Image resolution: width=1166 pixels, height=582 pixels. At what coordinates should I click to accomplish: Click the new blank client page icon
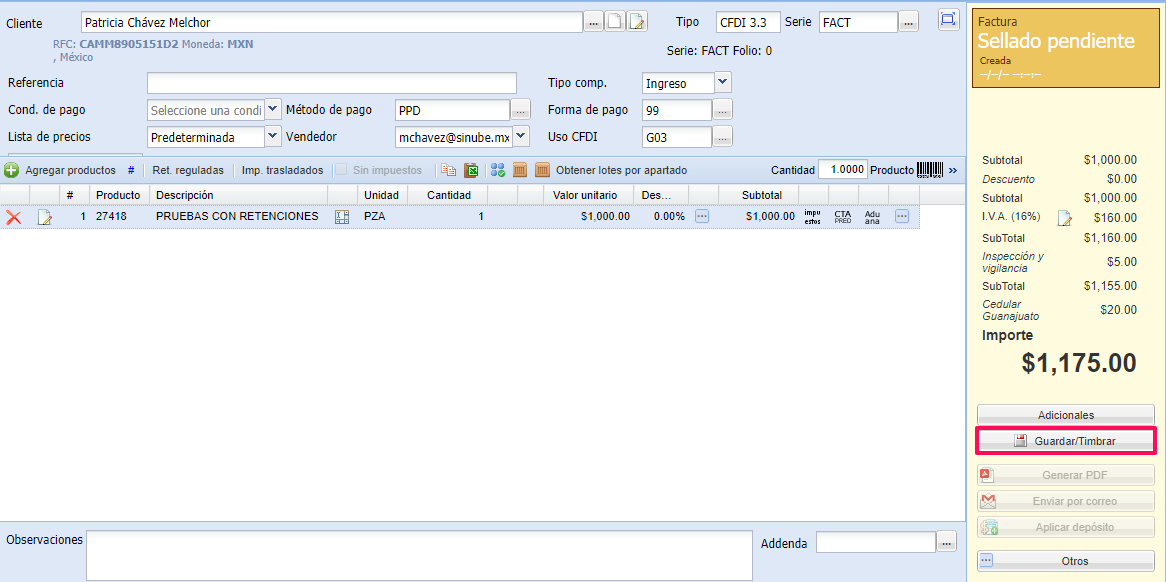click(616, 22)
